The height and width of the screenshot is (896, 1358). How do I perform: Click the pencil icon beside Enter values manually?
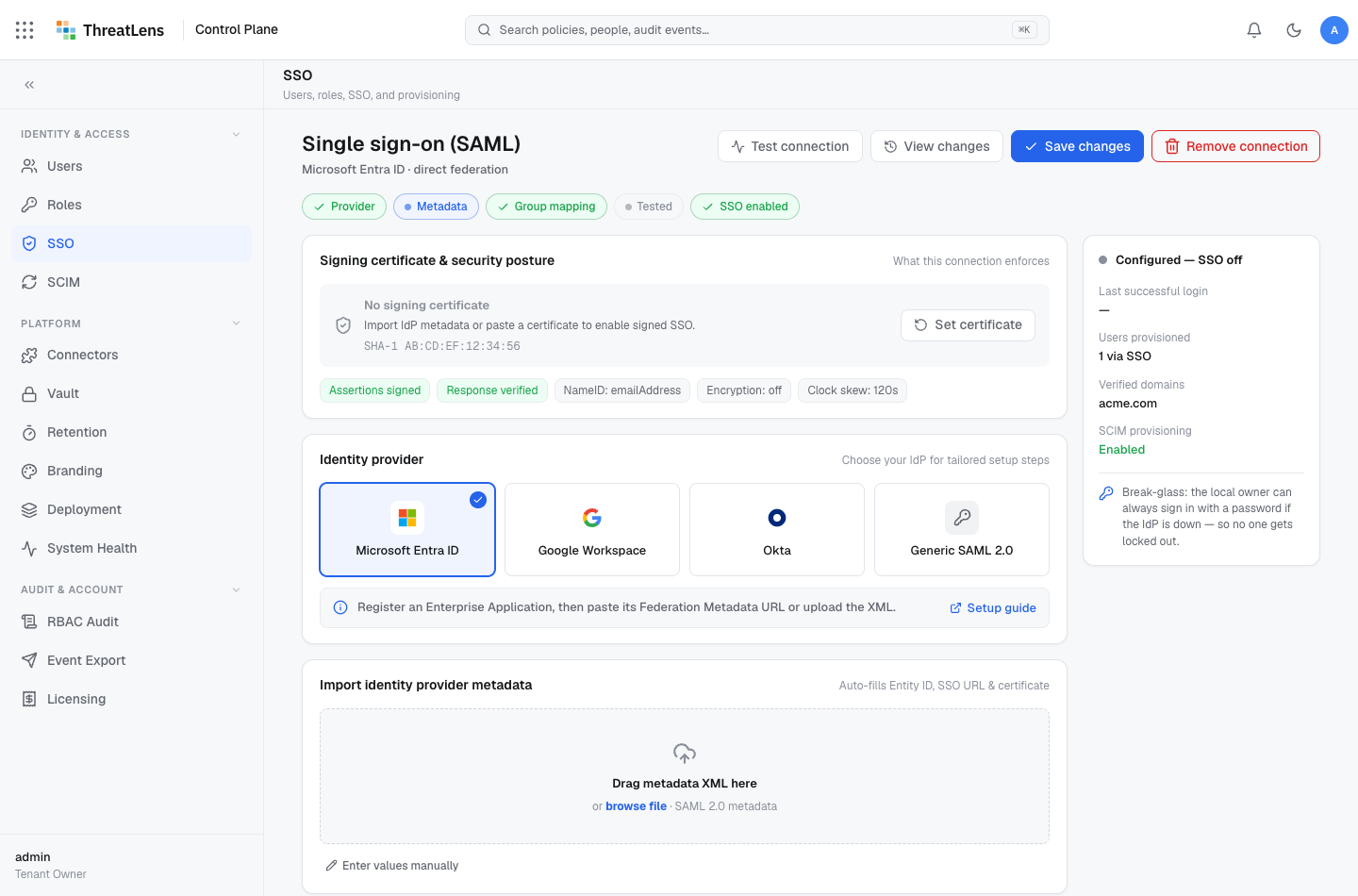331,866
